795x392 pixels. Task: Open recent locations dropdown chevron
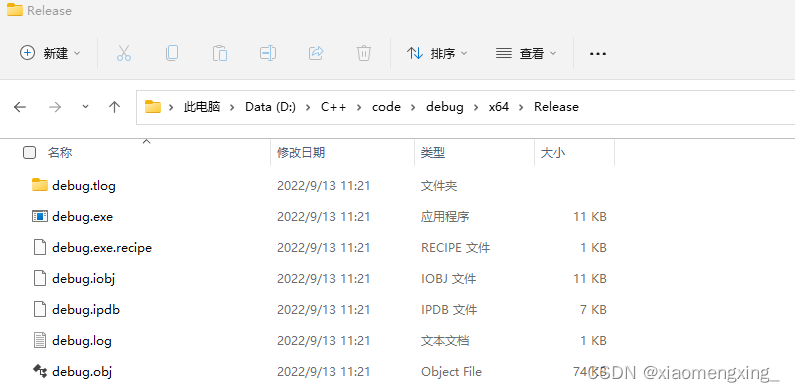pyautogui.click(x=85, y=106)
